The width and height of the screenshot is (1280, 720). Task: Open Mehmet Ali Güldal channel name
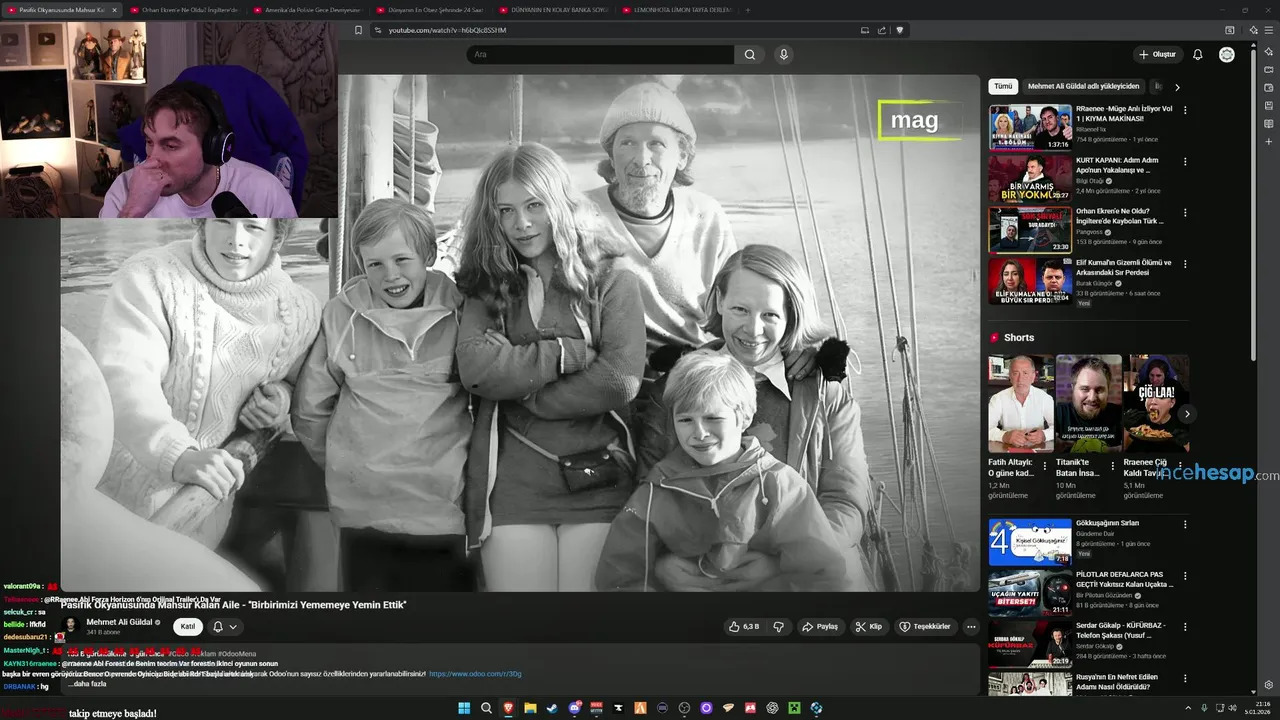[119, 622]
